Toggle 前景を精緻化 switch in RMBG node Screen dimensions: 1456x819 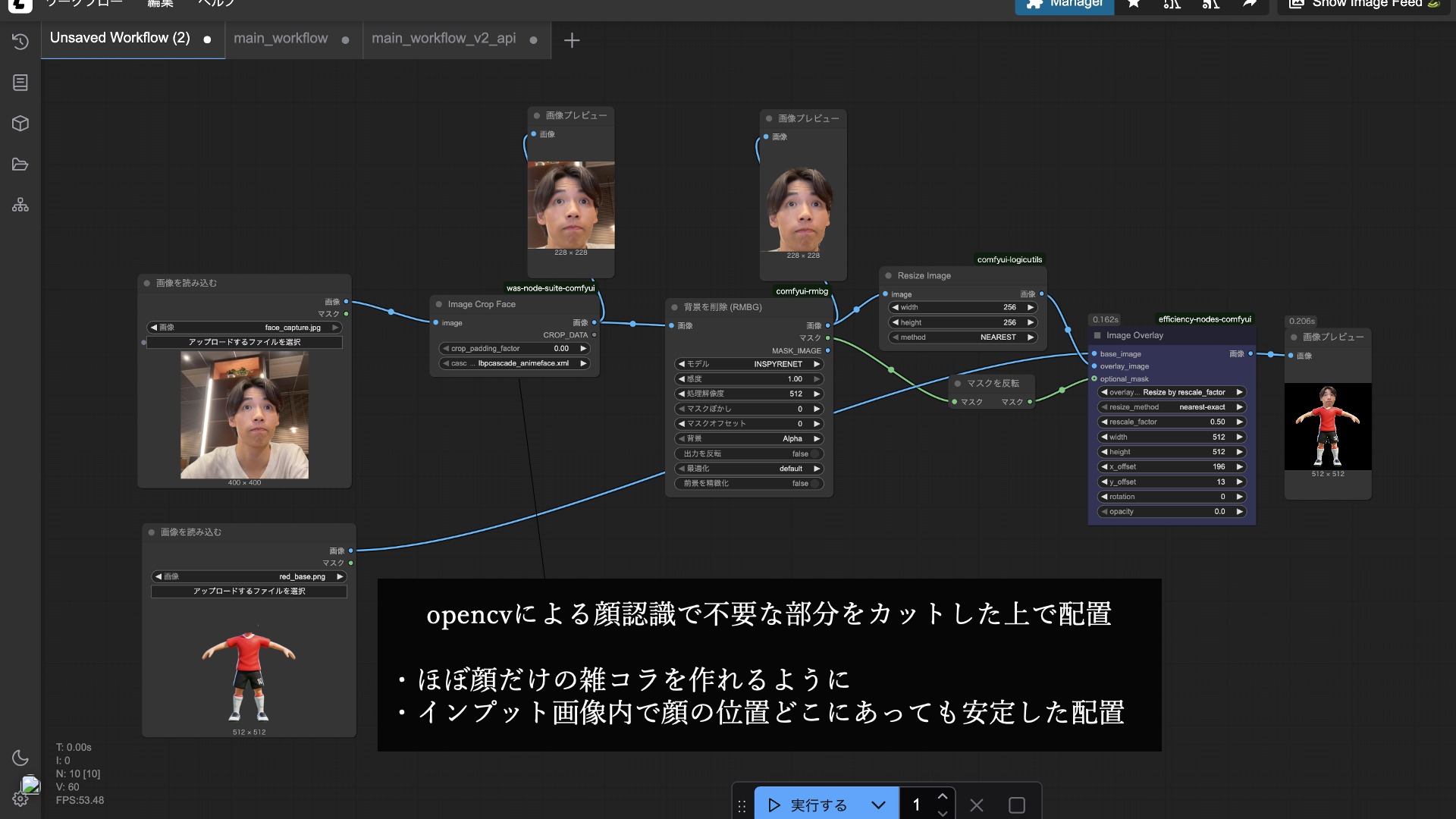click(x=814, y=483)
